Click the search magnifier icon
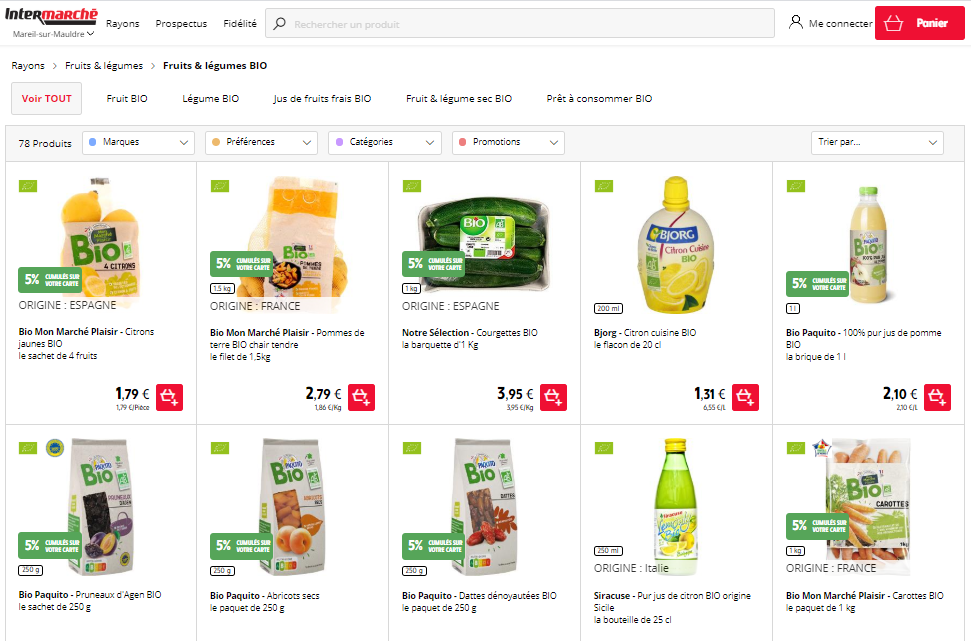 coord(280,24)
